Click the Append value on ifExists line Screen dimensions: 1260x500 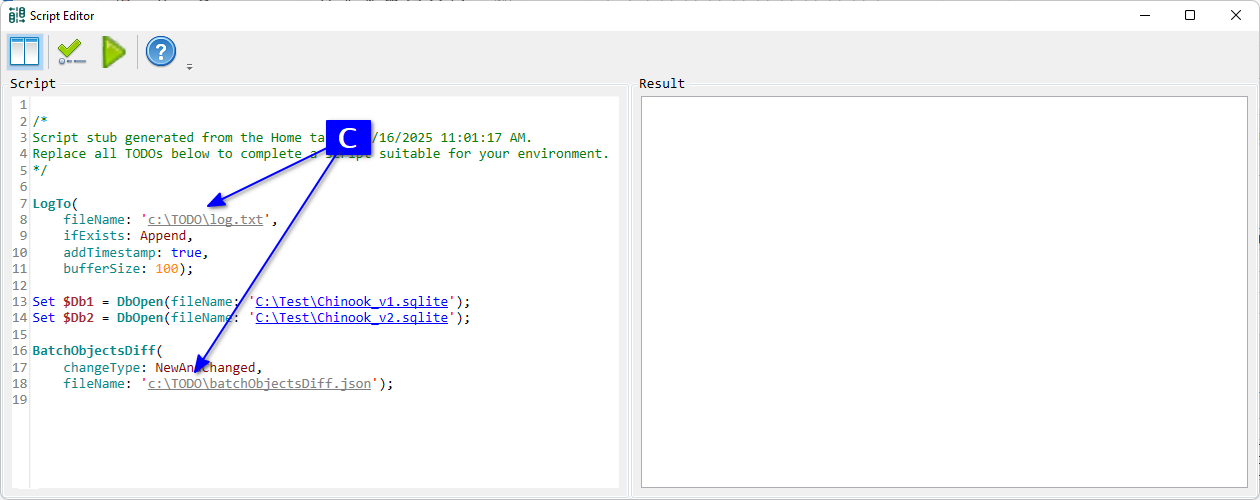pyautogui.click(x=162, y=236)
